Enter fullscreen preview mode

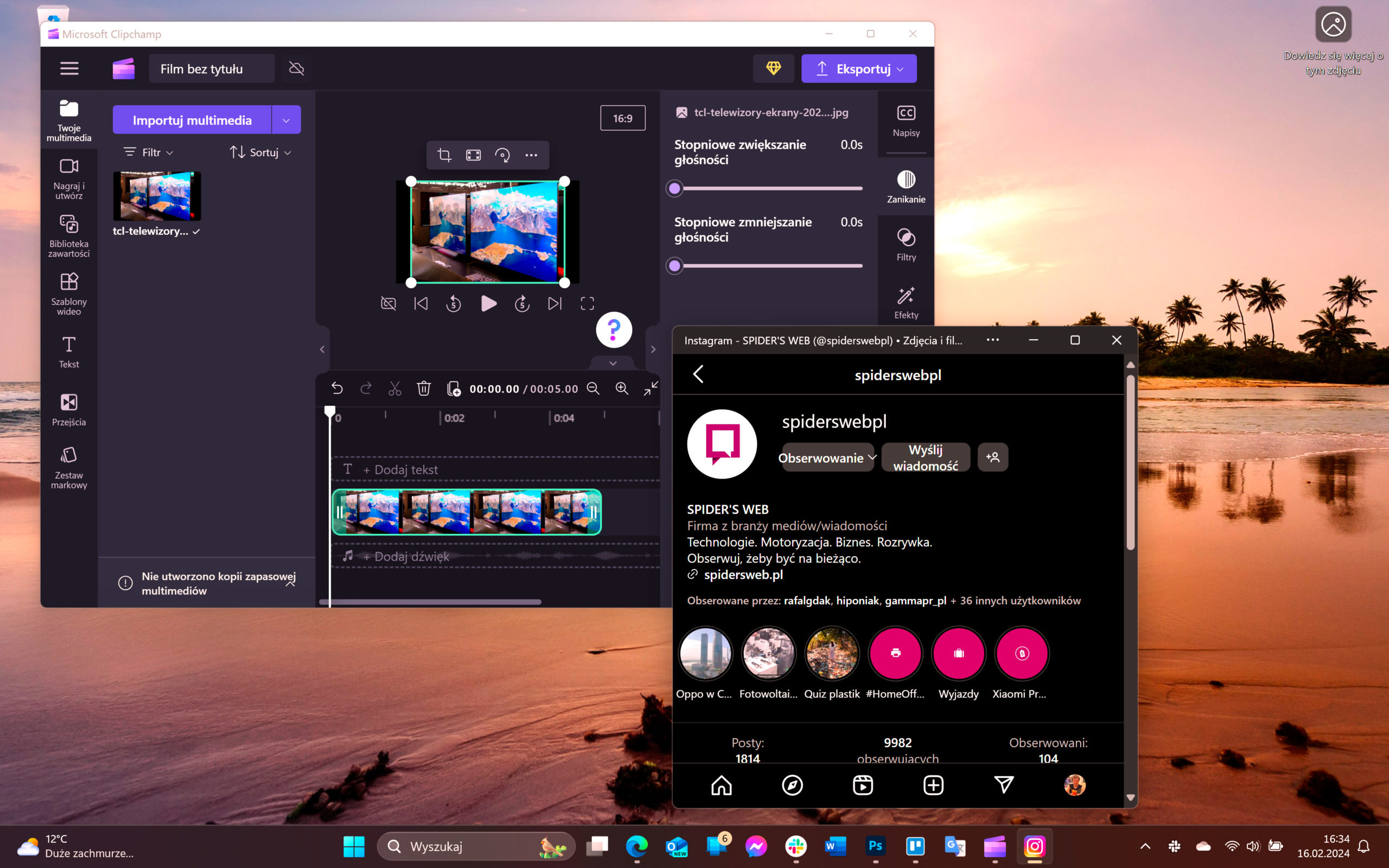click(x=587, y=304)
